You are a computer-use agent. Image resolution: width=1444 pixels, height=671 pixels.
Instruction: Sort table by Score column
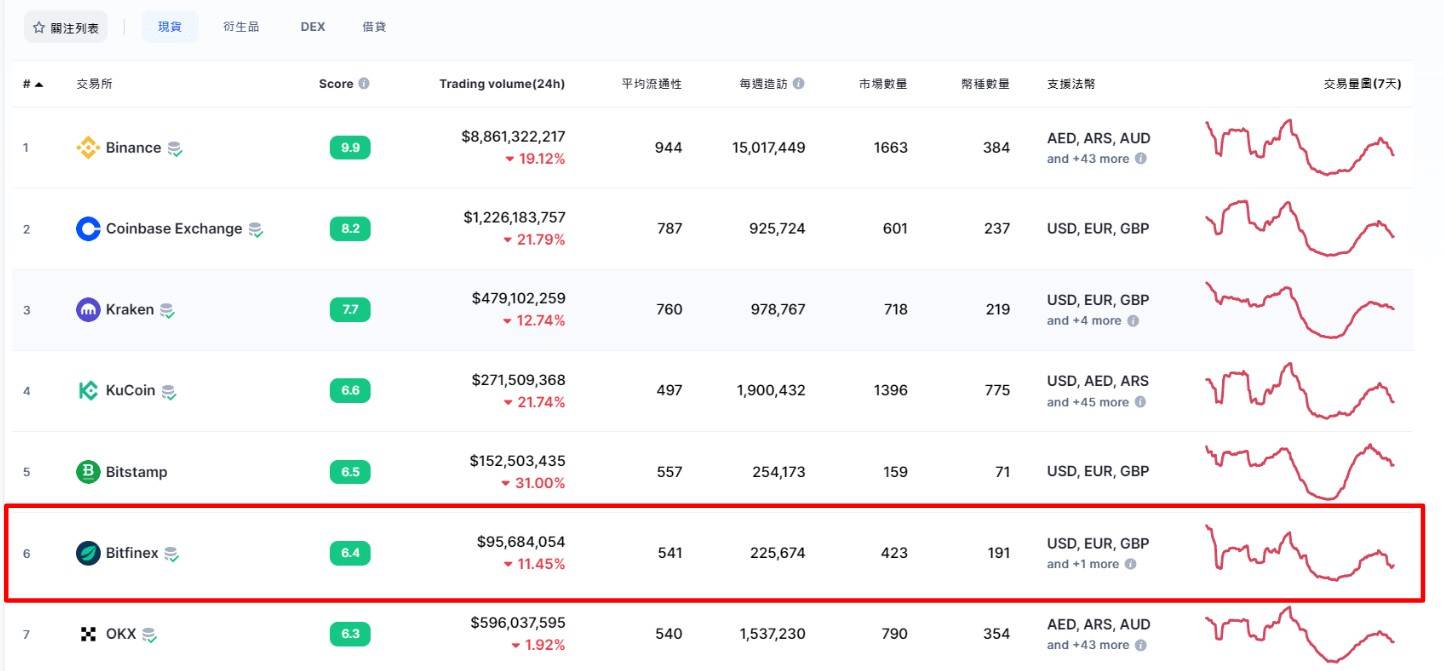[336, 84]
